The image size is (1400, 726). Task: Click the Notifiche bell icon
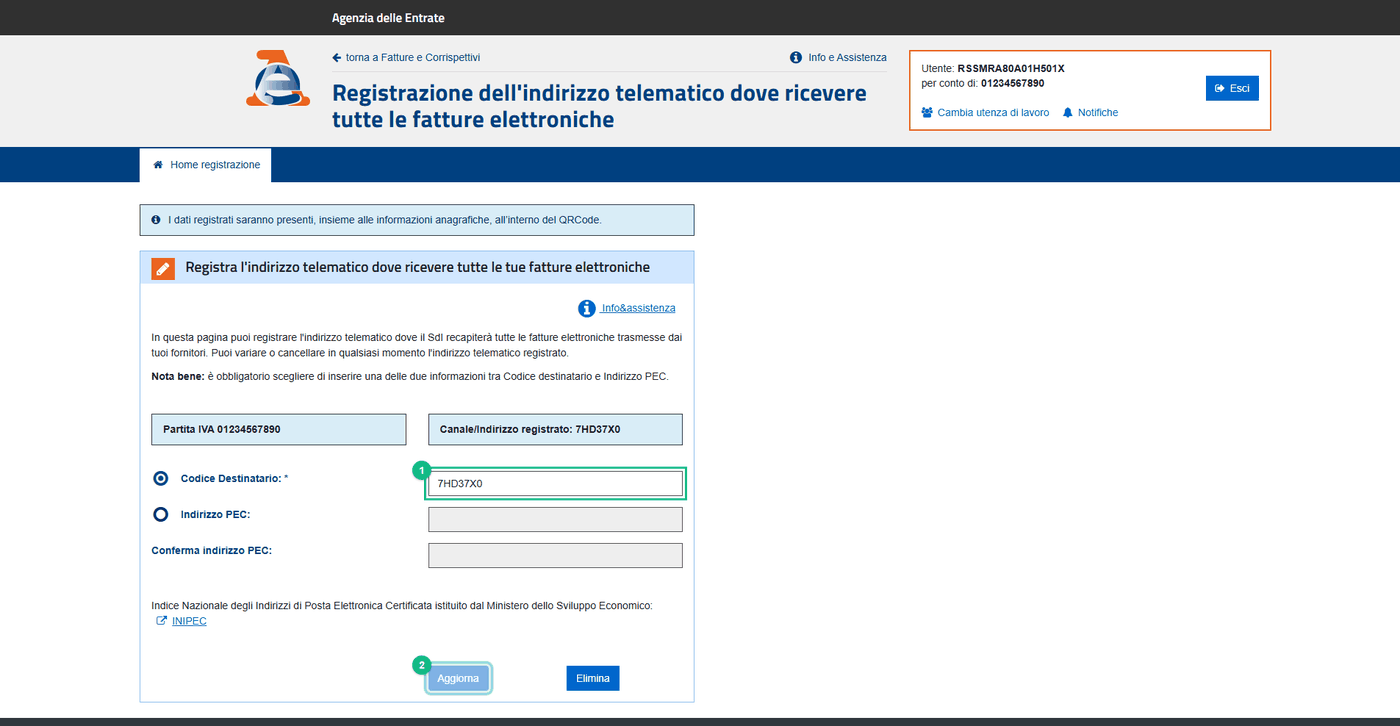click(1068, 113)
